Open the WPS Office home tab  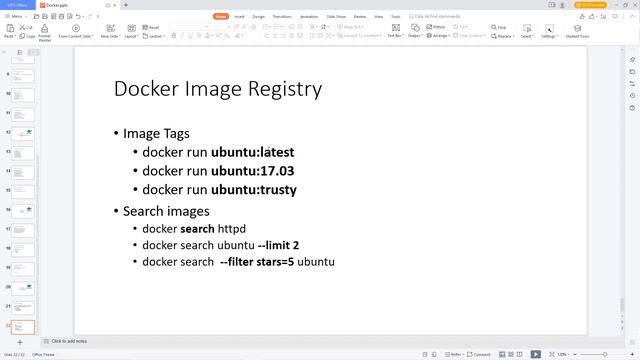coord(18,5)
